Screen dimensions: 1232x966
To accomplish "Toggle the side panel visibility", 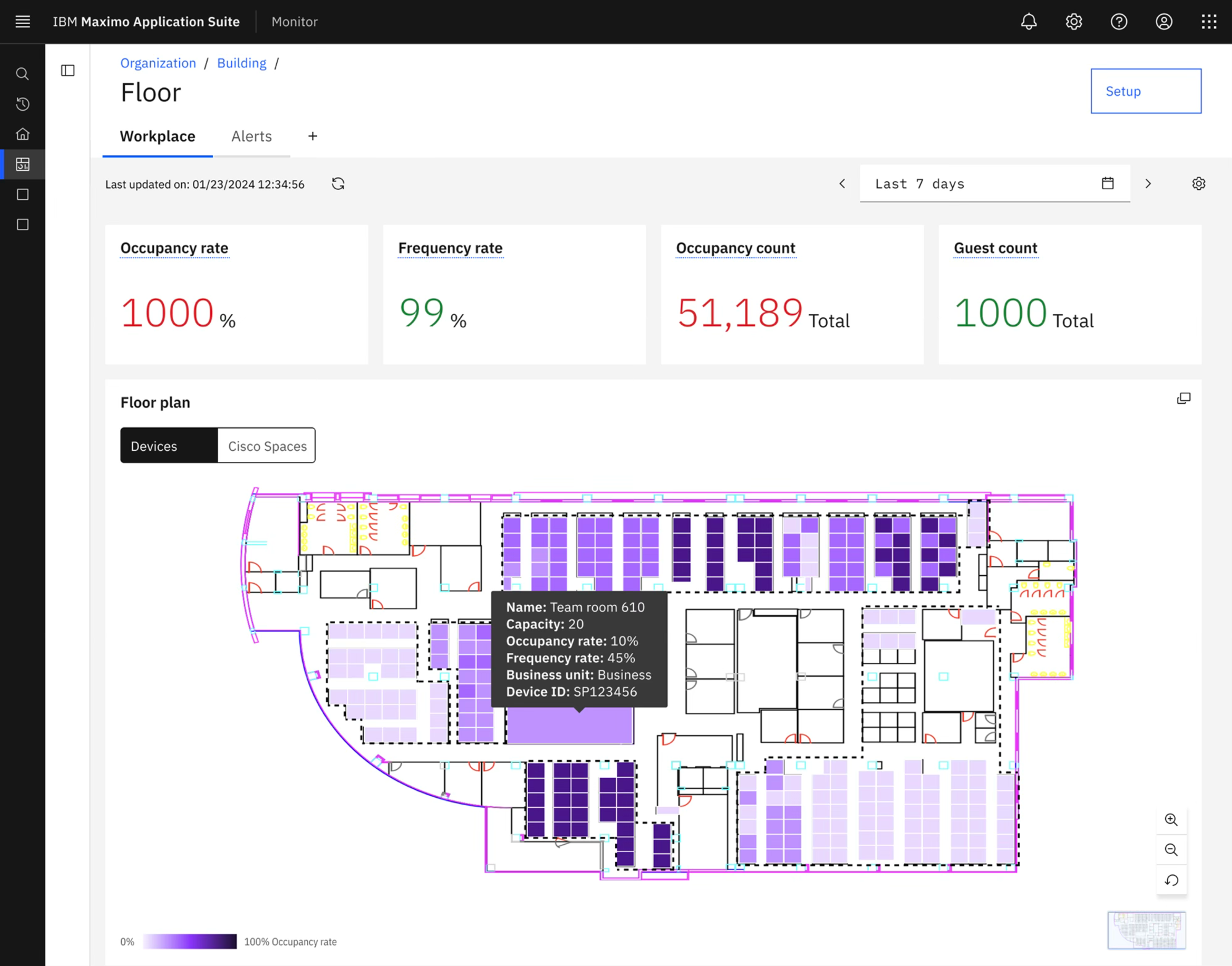I will click(x=68, y=70).
